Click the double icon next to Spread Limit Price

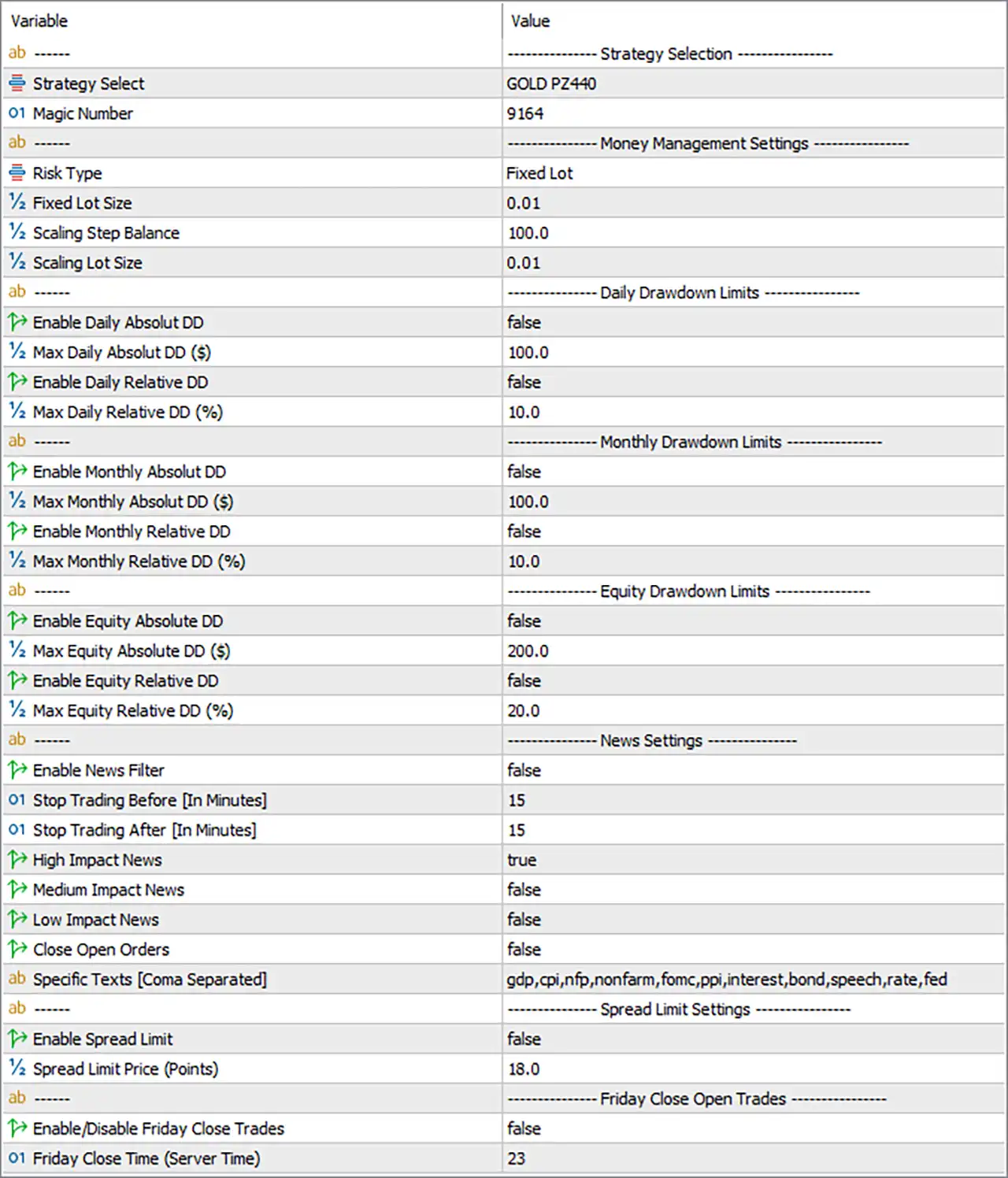coord(17,1069)
